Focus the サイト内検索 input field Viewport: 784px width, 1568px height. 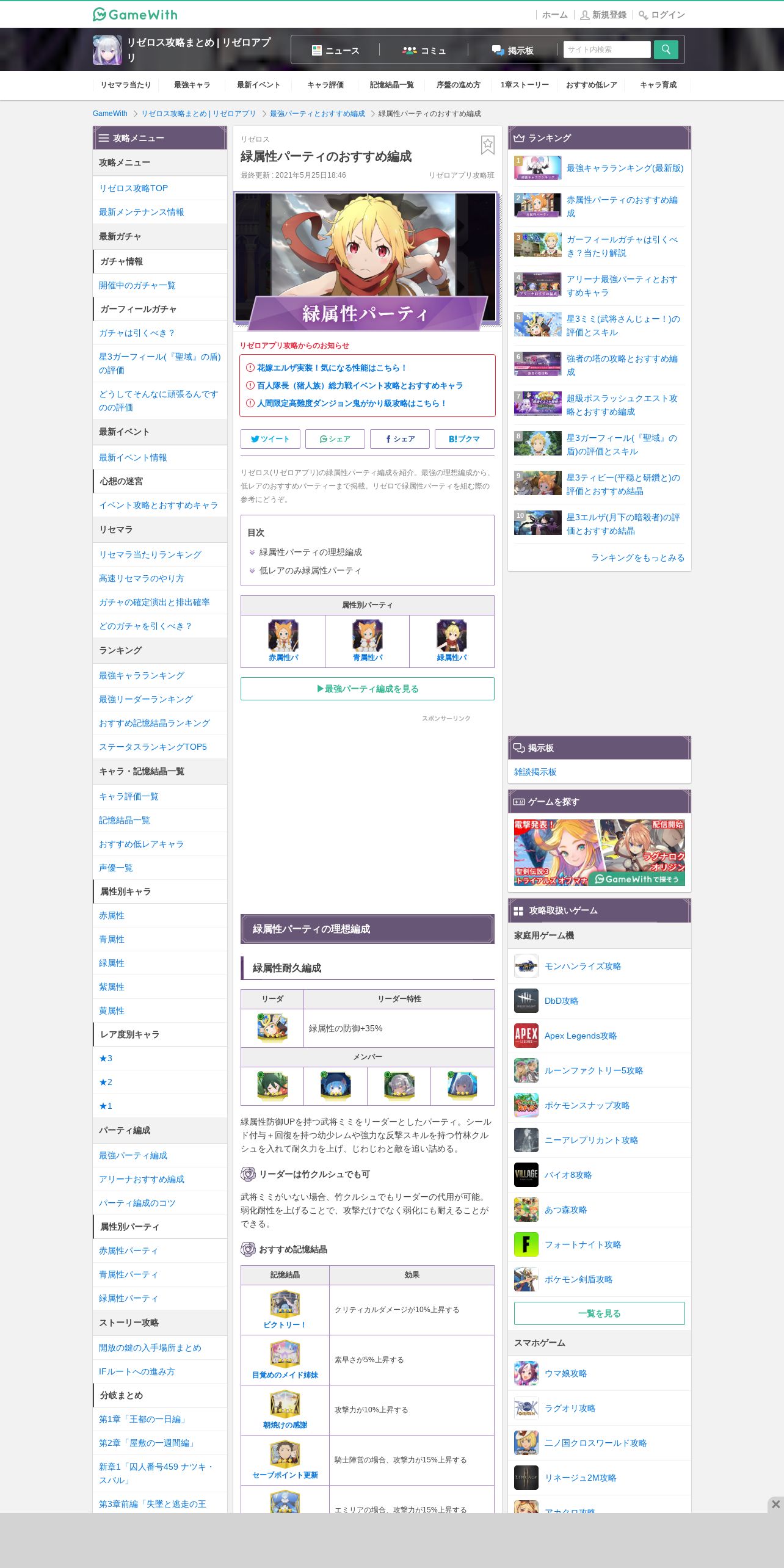coord(607,49)
